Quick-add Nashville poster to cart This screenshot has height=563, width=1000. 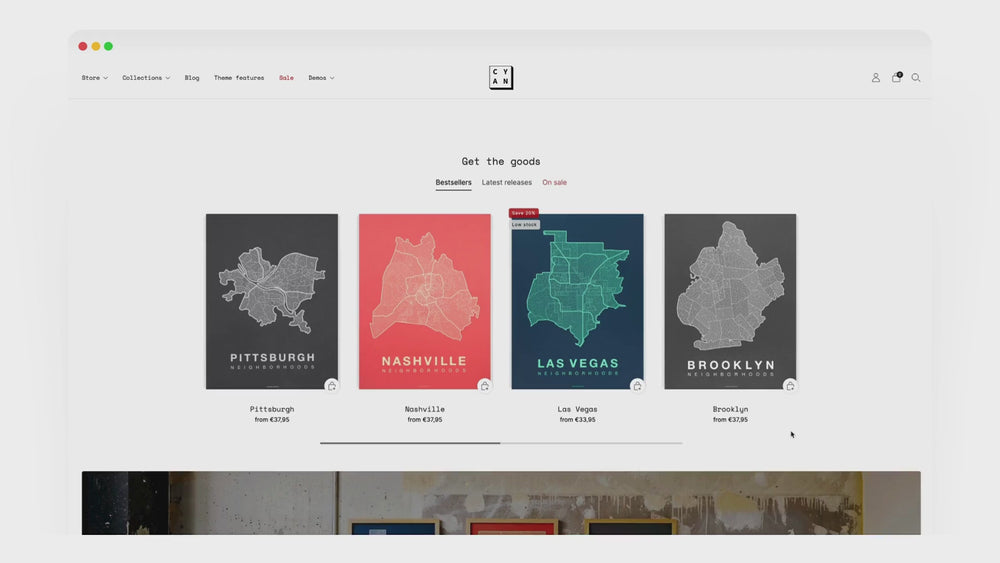(484, 386)
